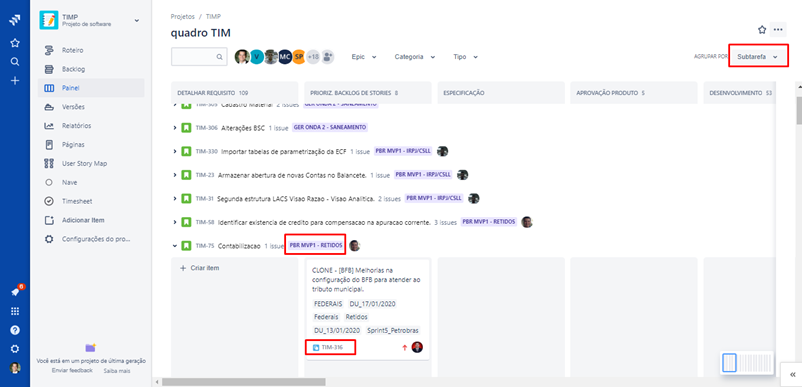Click the horizontal scrollbar thumb
Viewport: 802px width, 387px height.
tap(243, 382)
